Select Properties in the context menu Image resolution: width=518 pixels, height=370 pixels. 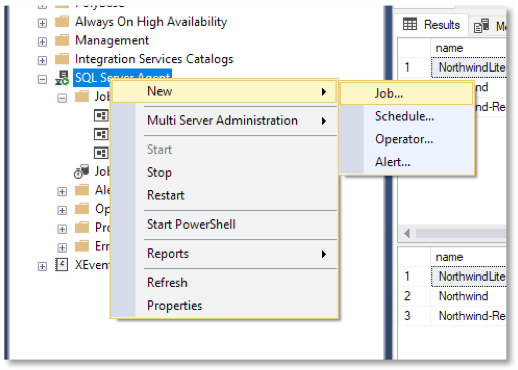point(224,306)
